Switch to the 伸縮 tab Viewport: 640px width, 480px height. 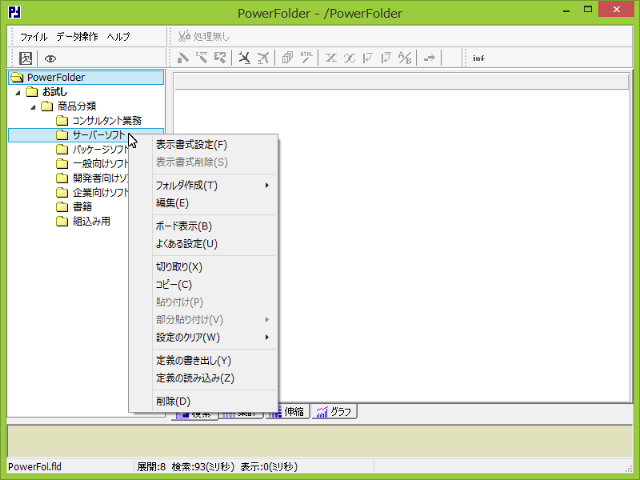pos(289,412)
